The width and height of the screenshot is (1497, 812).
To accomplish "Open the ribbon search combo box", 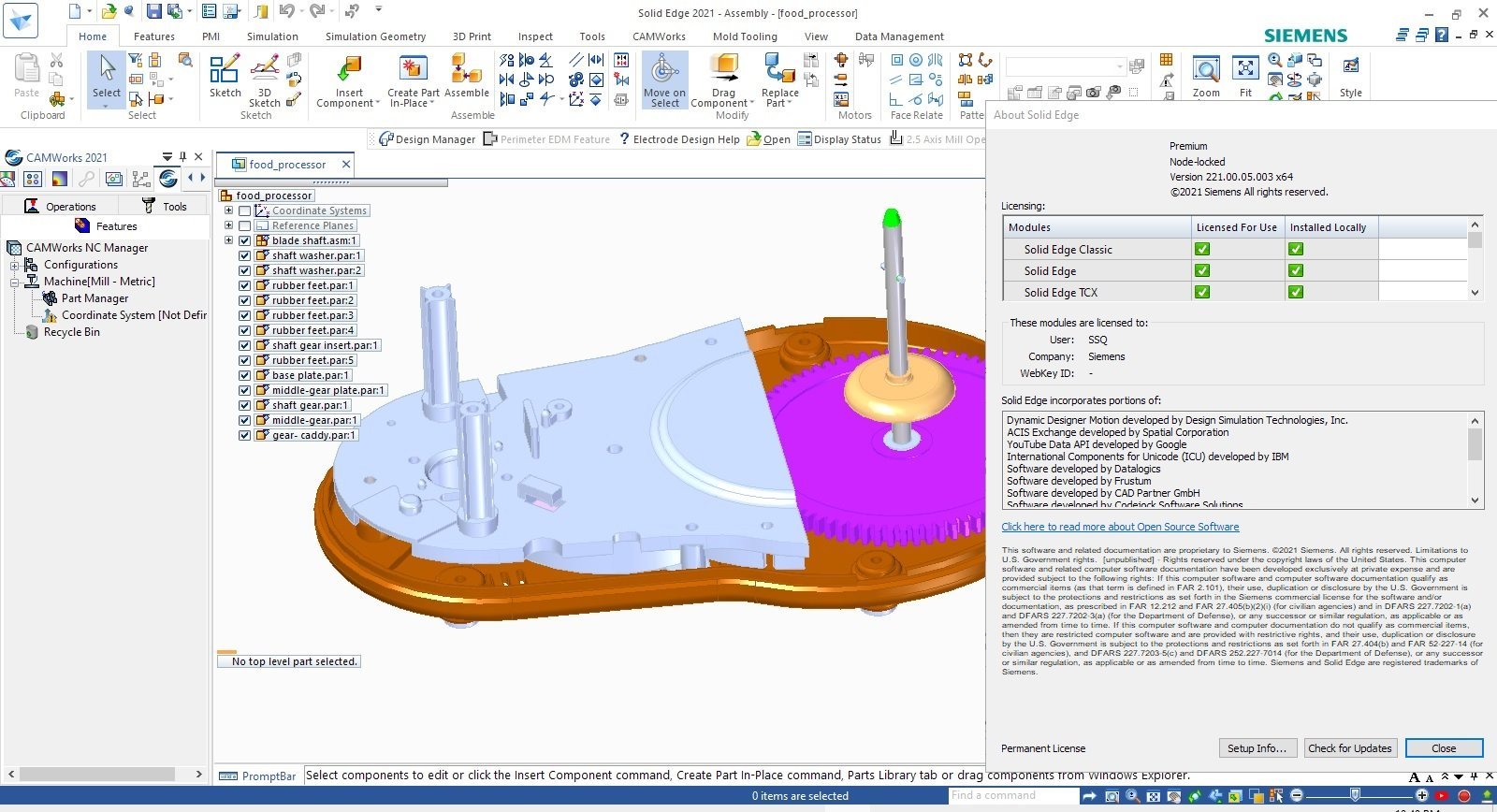I will pos(1067,66).
